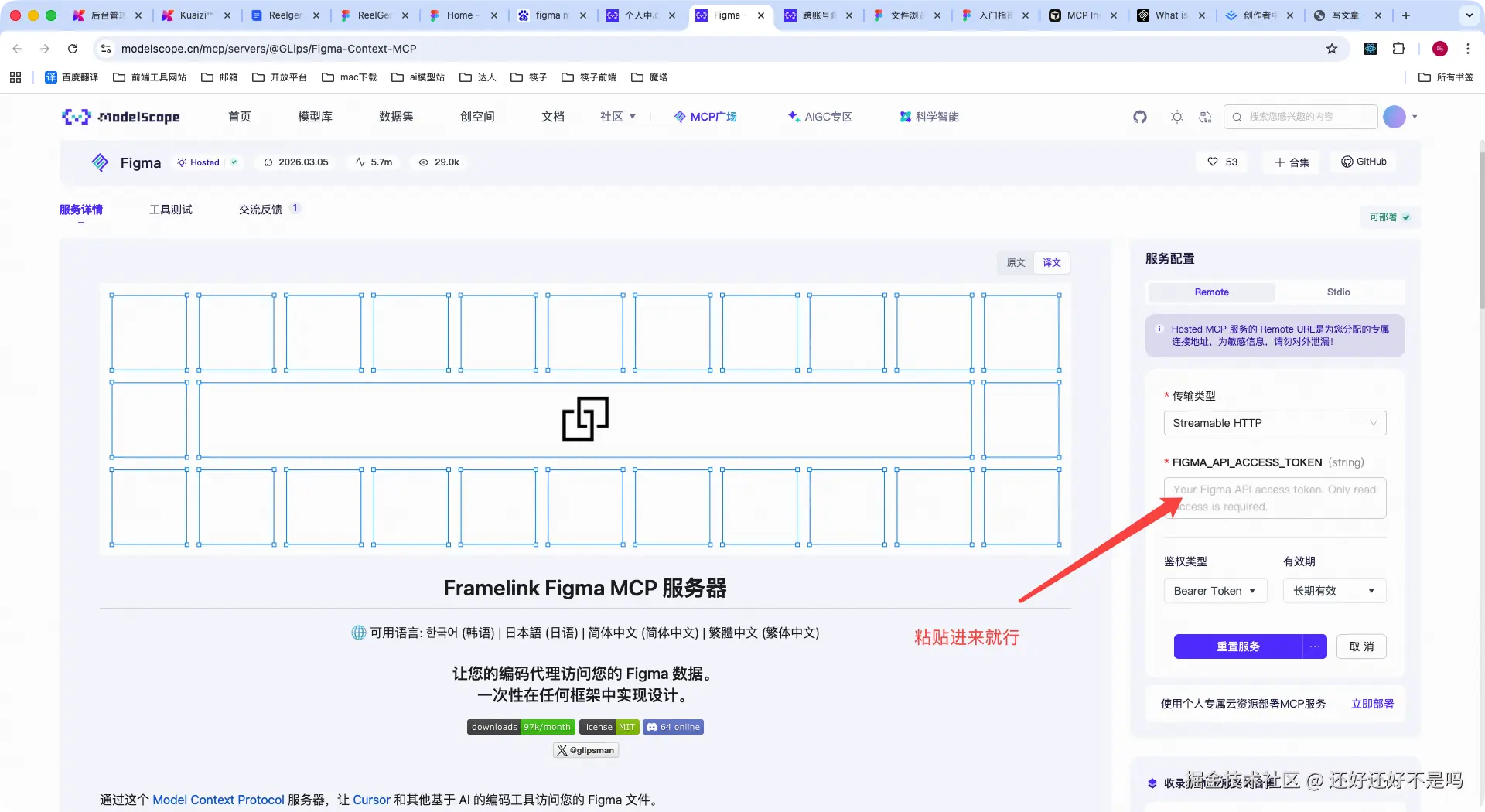
Task: Switch the description to 原文 (original)
Action: tap(1016, 263)
